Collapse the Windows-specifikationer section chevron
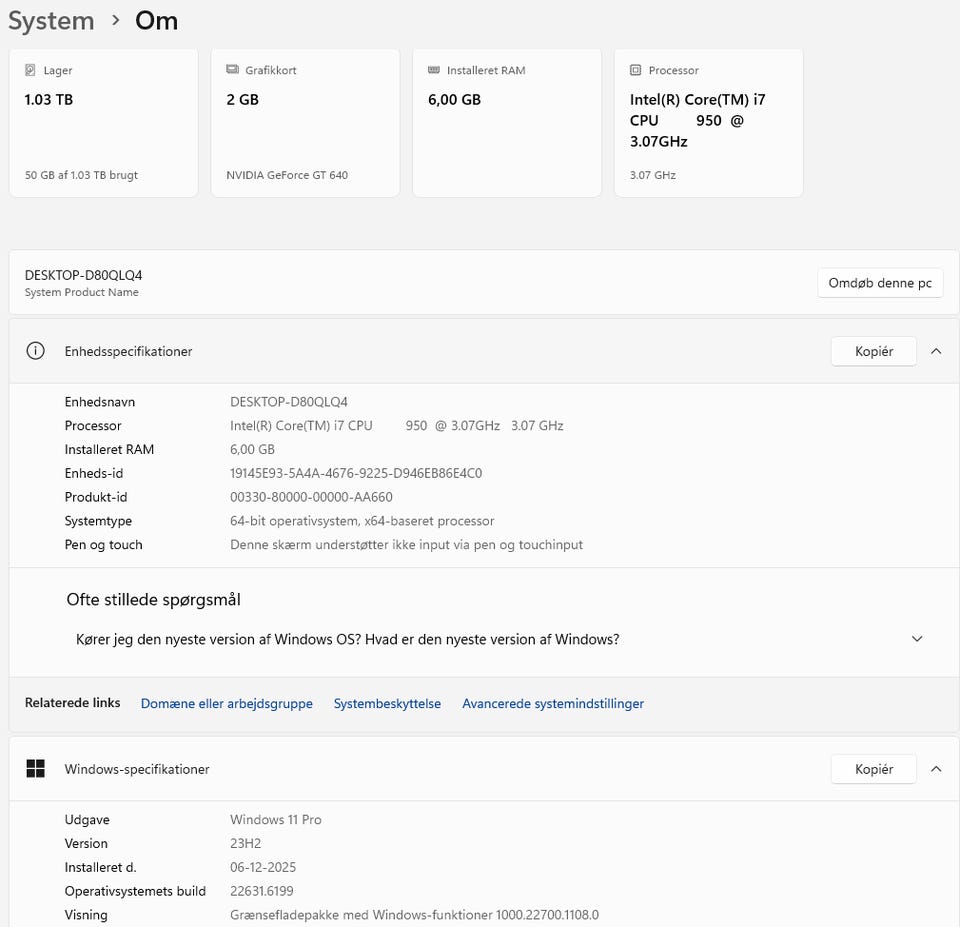Image resolution: width=960 pixels, height=927 pixels. pos(936,769)
